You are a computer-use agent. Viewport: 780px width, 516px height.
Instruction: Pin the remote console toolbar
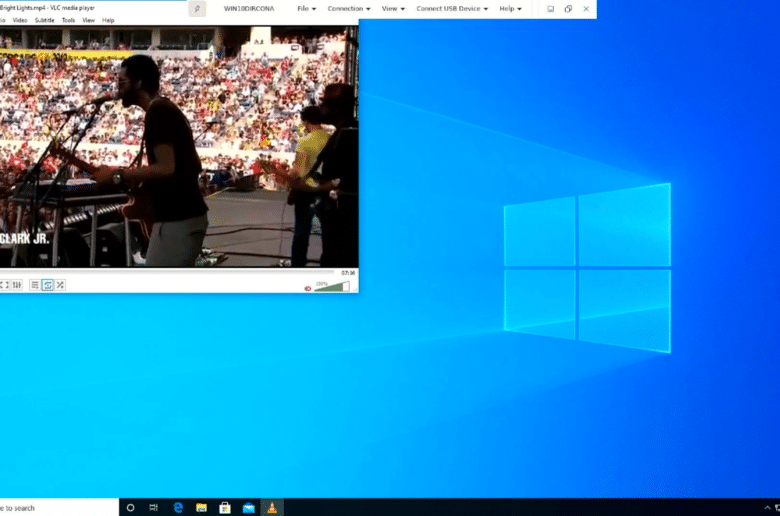coord(197,8)
